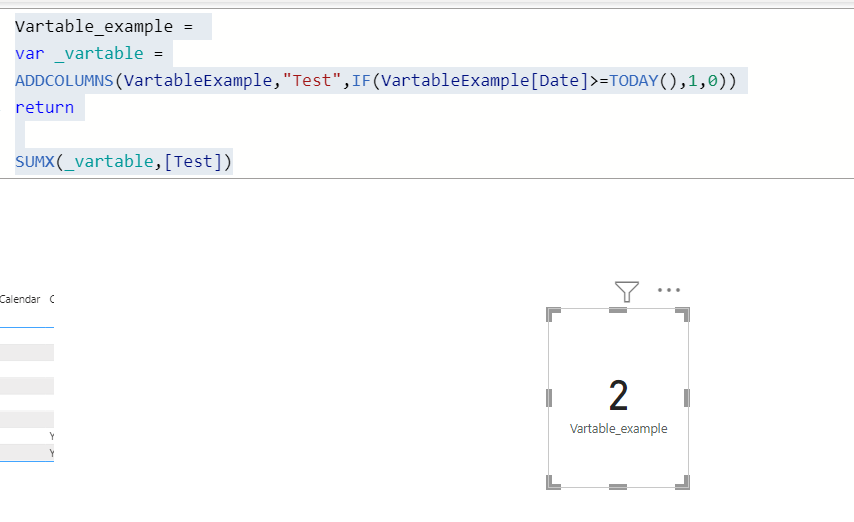The height and width of the screenshot is (522, 854).
Task: Grab the bottom-right corner handle of the card
Action: point(683,483)
